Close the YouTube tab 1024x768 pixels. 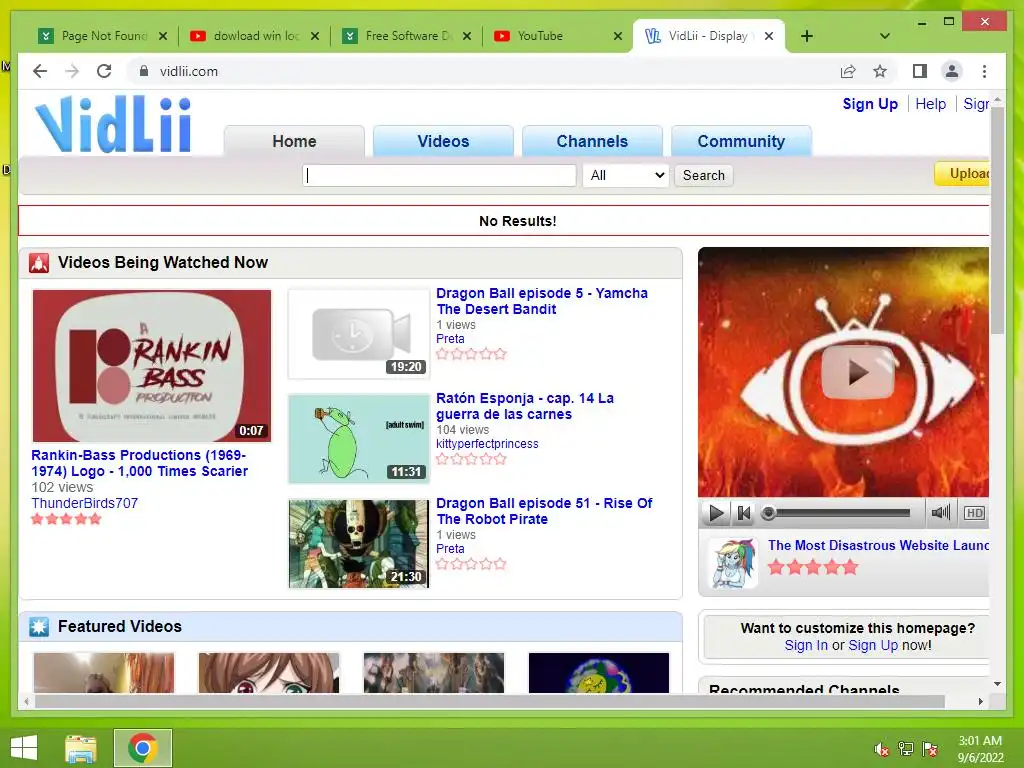click(x=618, y=36)
